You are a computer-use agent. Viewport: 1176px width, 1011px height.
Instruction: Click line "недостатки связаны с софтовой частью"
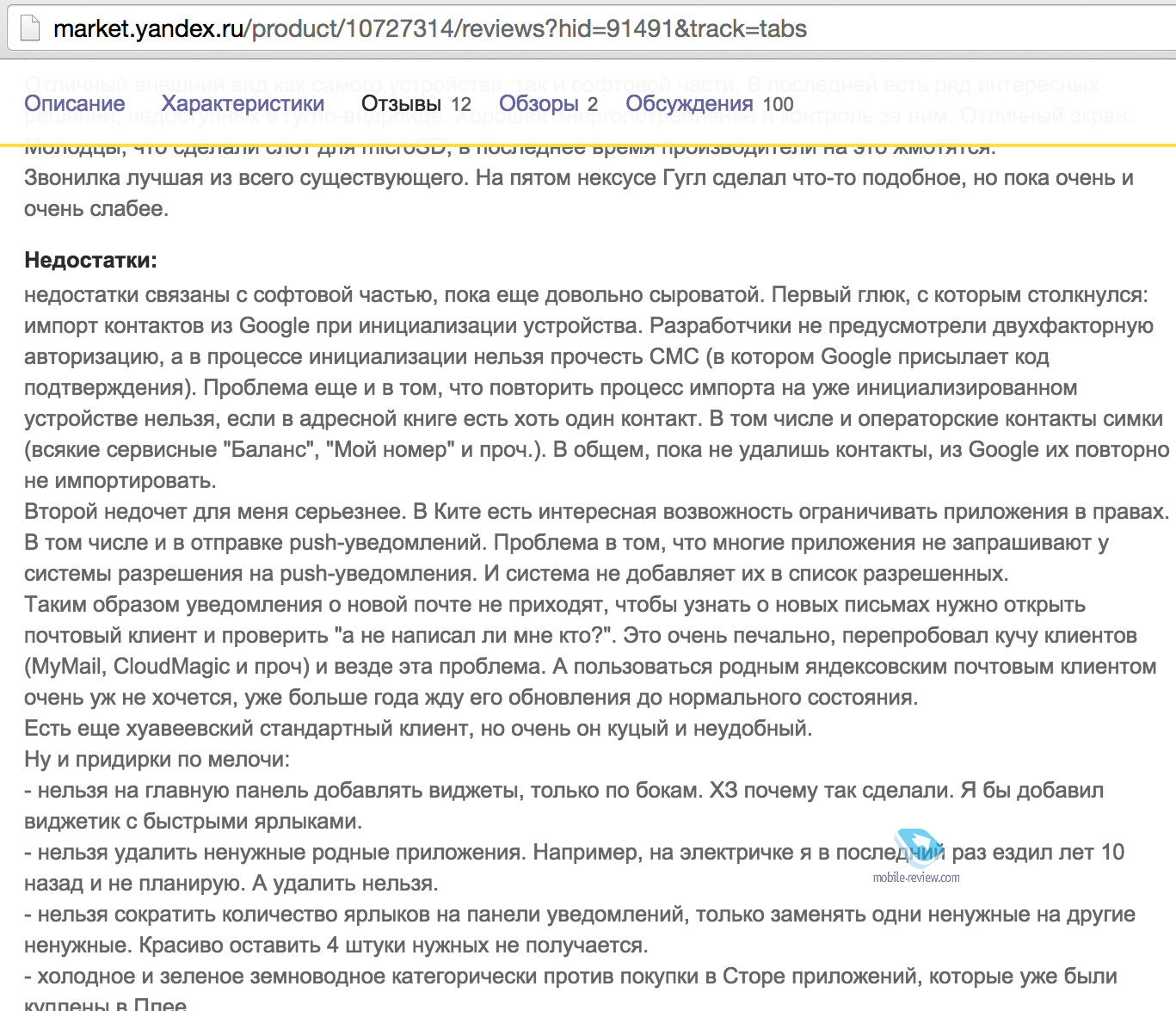click(586, 295)
